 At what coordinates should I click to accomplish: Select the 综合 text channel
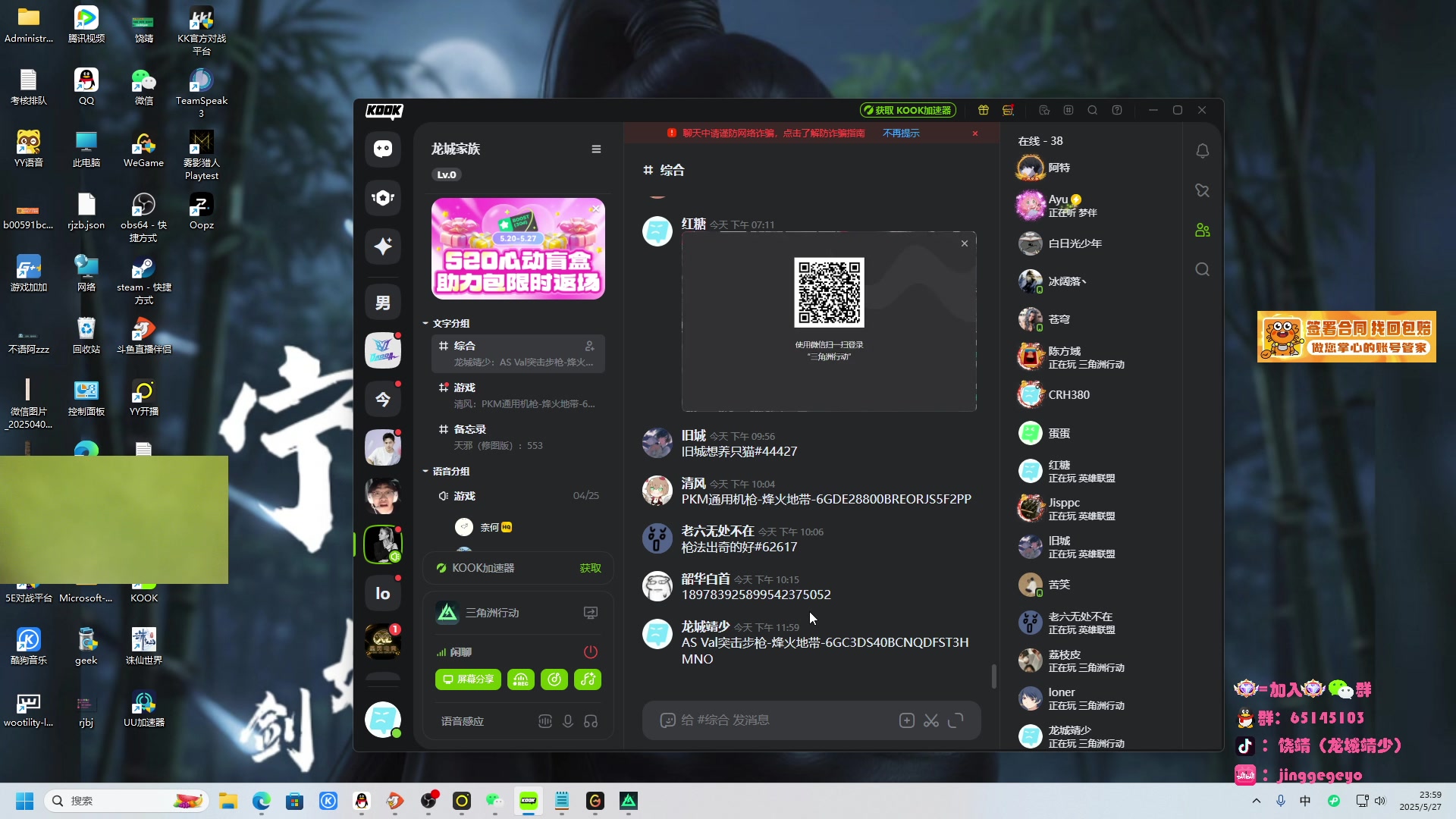coord(518,353)
